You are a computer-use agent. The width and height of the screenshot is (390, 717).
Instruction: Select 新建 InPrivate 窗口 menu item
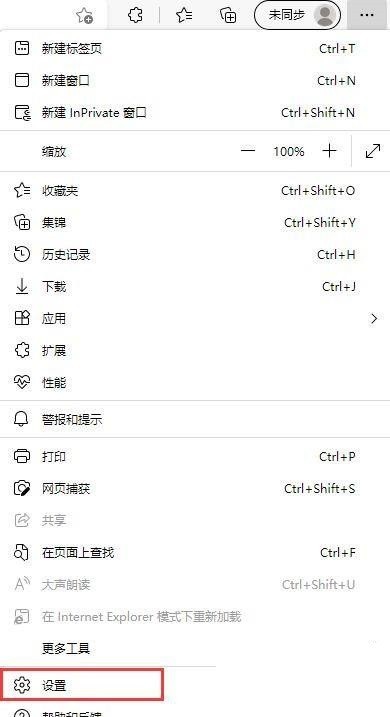click(x=195, y=112)
